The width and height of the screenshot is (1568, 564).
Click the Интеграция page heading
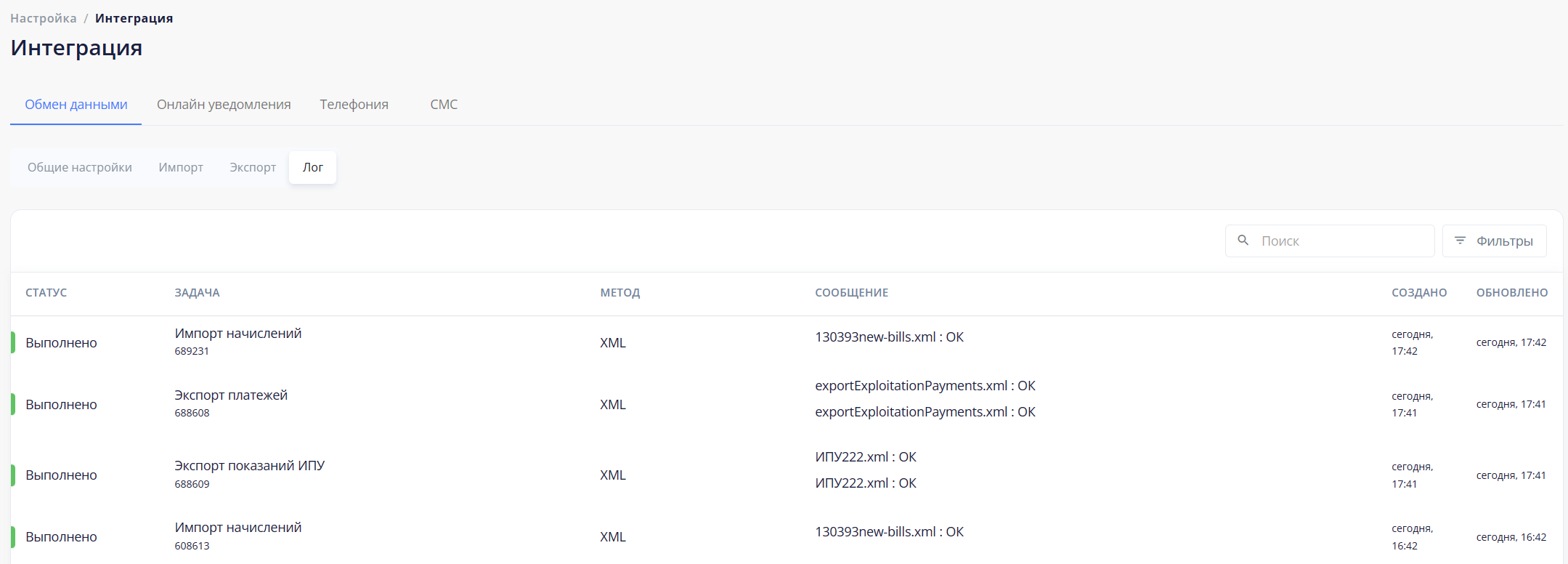tap(76, 48)
